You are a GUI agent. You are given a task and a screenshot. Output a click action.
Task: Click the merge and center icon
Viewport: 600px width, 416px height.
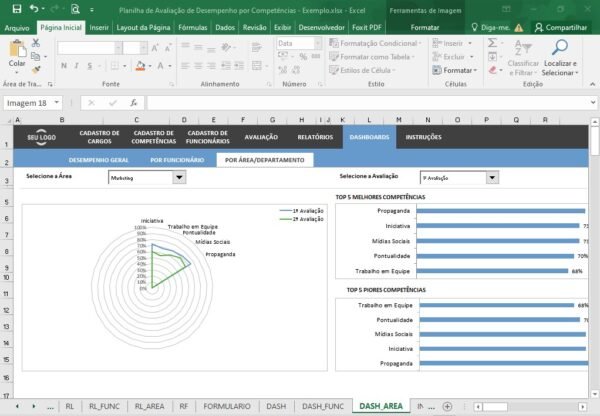[257, 66]
